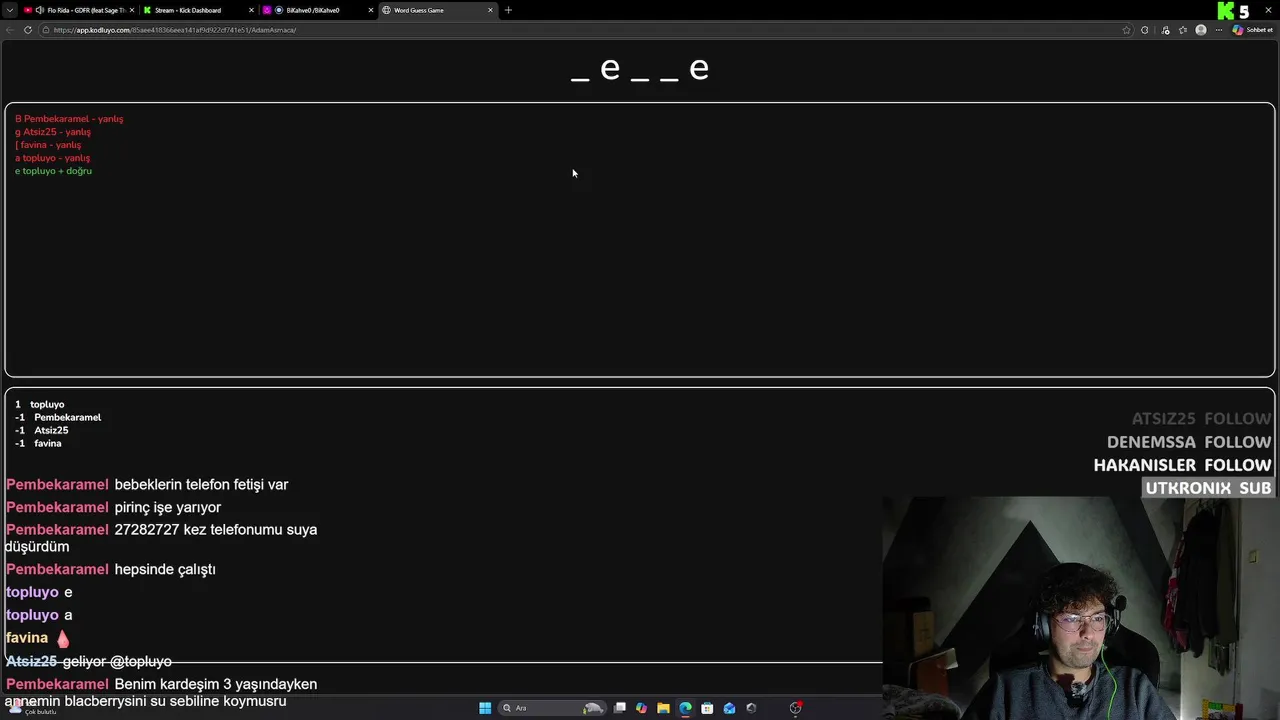The height and width of the screenshot is (720, 1280).
Task: Click the hangman word "_ e _ _ e"
Action: (x=640, y=69)
